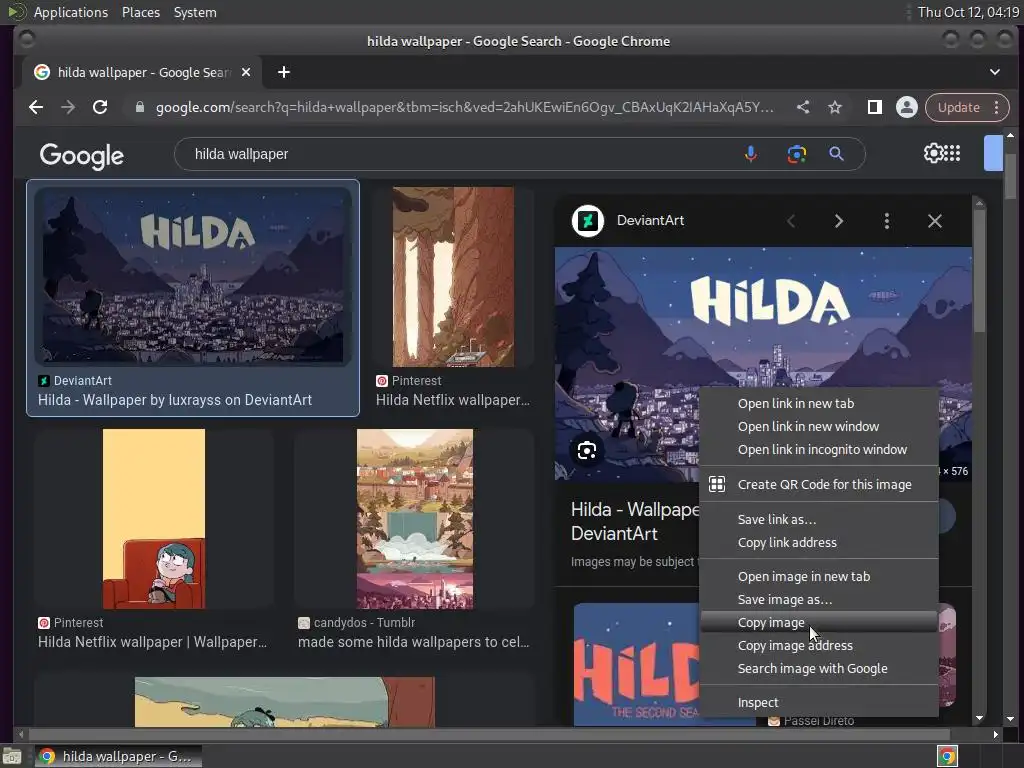
Task: Click the horizontal scrollbar right arrow
Action: pyautogui.click(x=995, y=734)
